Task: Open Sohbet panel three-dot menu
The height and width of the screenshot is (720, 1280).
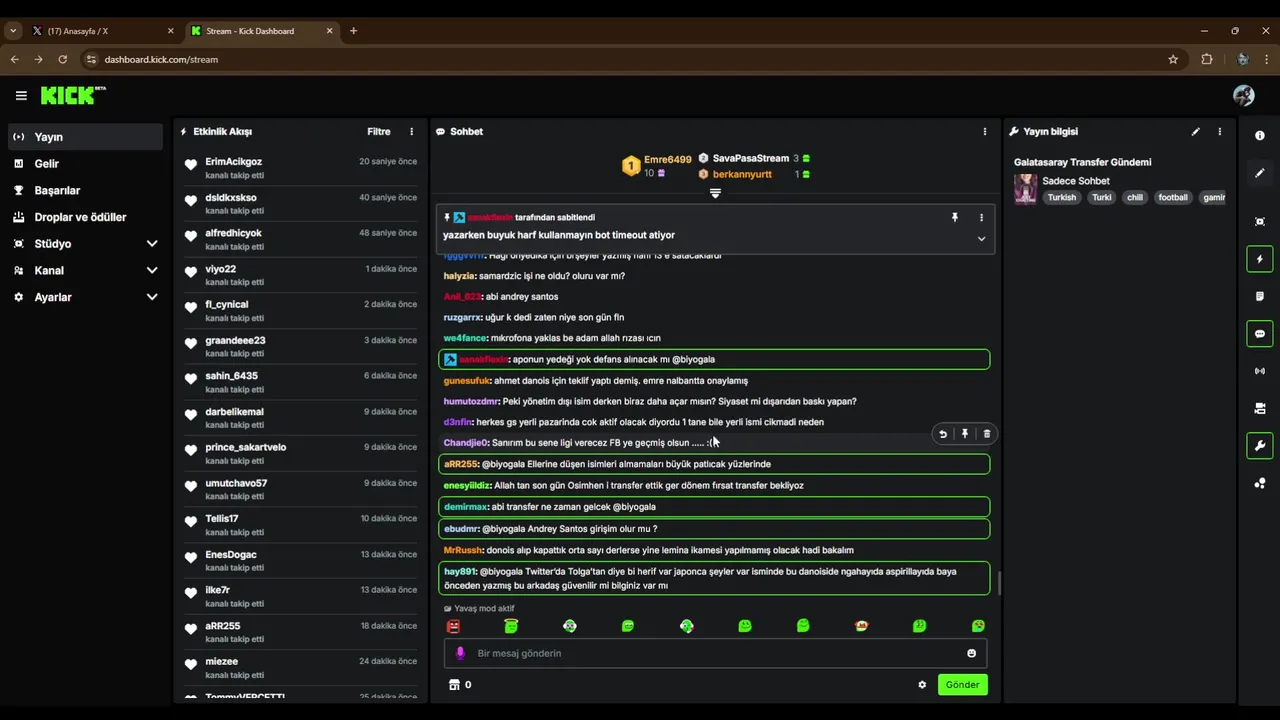Action: [x=984, y=131]
